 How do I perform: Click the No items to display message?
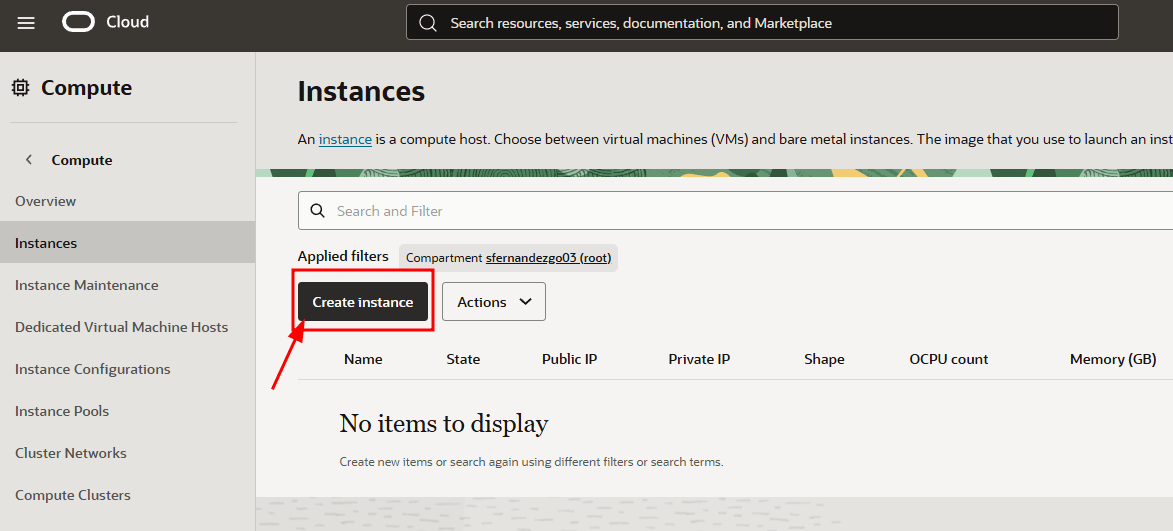click(444, 424)
